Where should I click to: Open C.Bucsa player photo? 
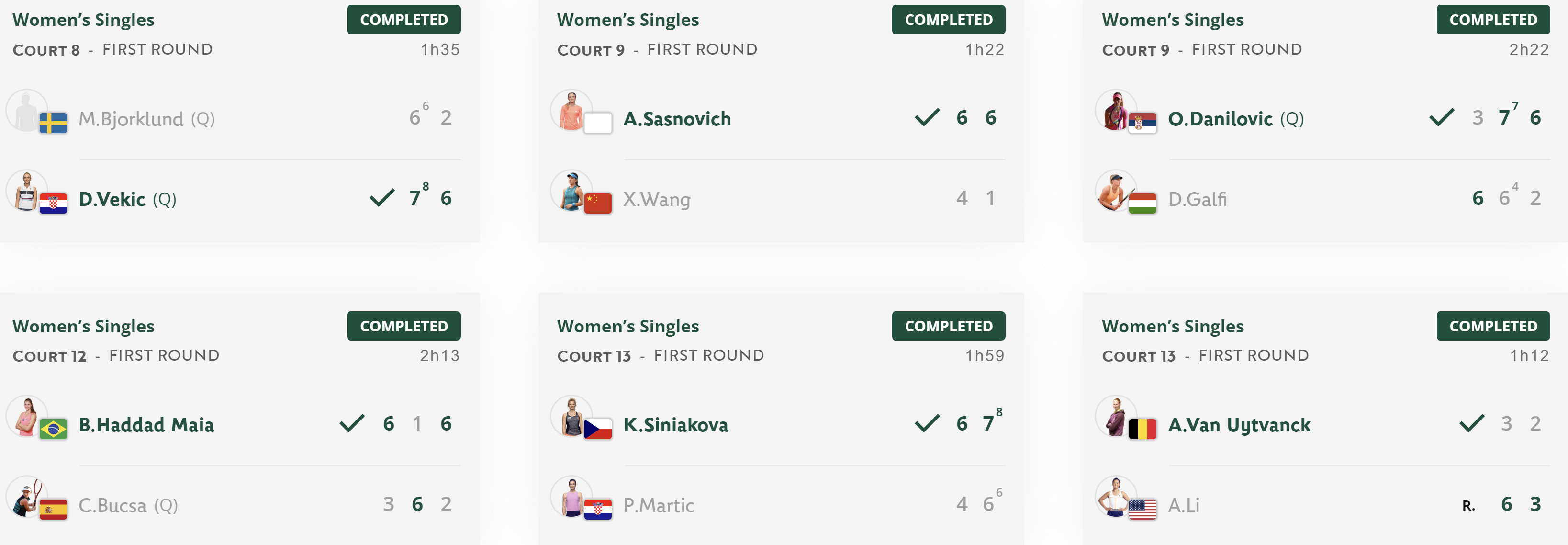(x=26, y=496)
